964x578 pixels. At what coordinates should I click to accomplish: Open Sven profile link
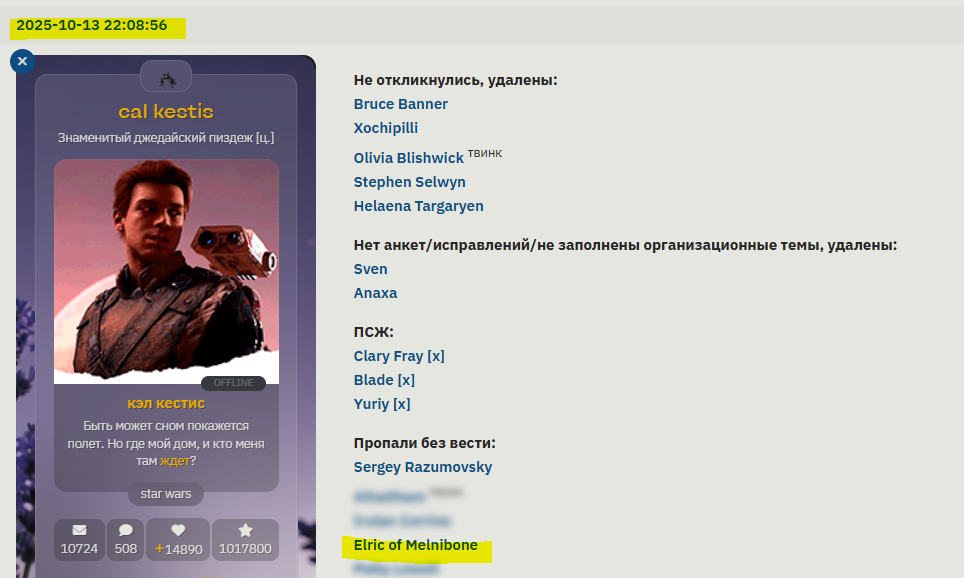coord(370,269)
